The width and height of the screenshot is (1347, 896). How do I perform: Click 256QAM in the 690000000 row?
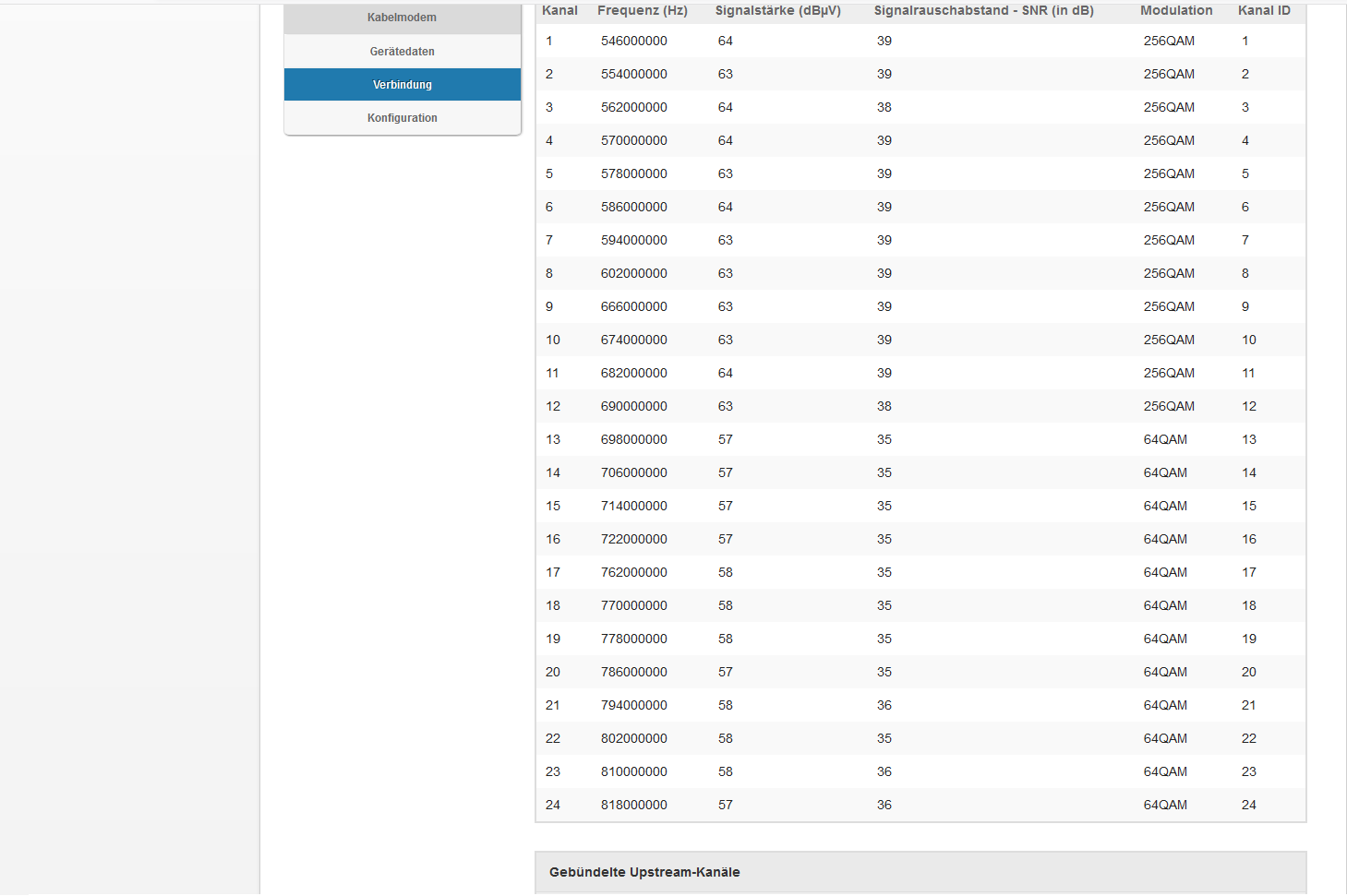[x=1169, y=406]
